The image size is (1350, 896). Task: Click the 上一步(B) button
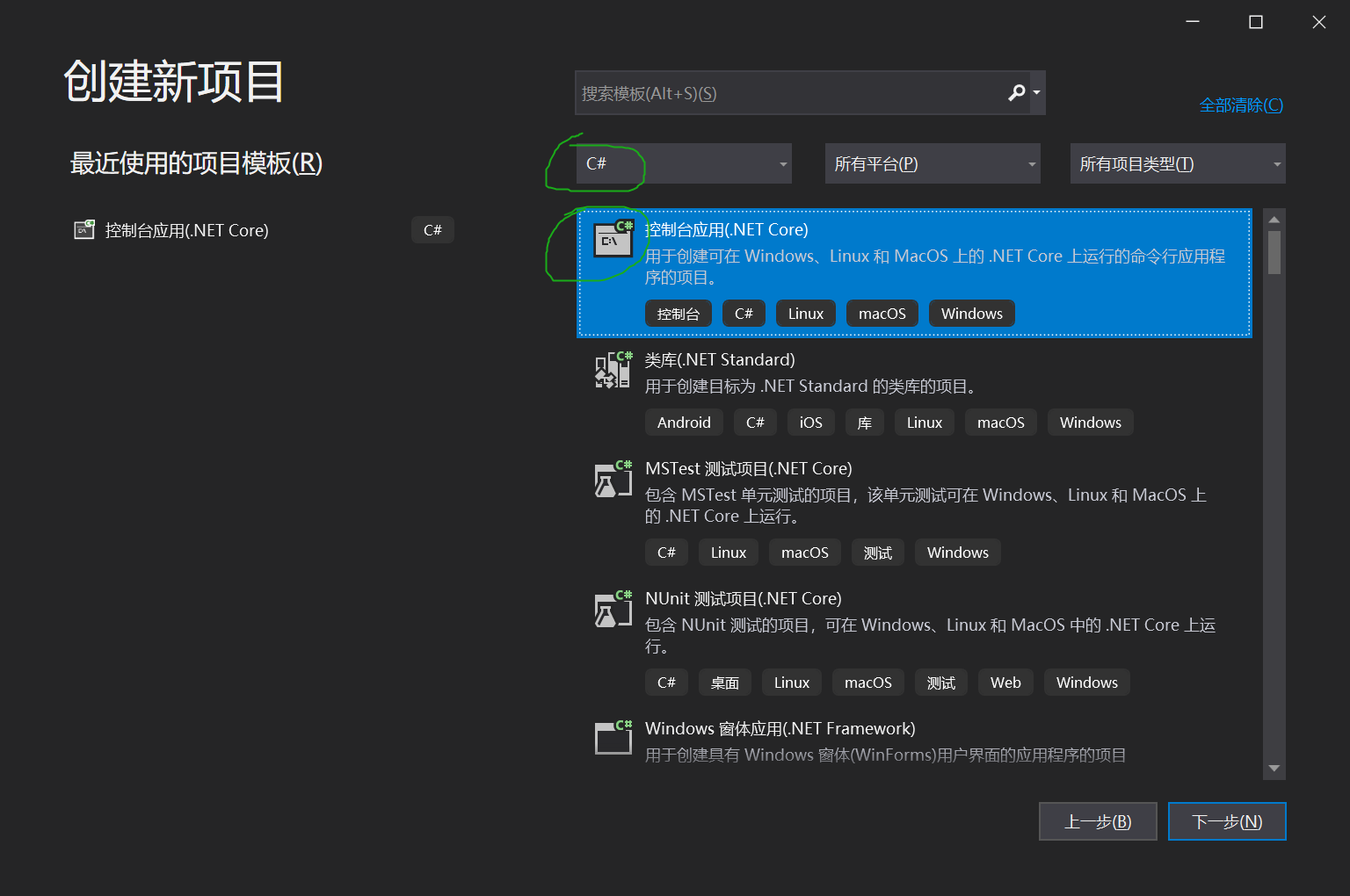pos(1098,821)
